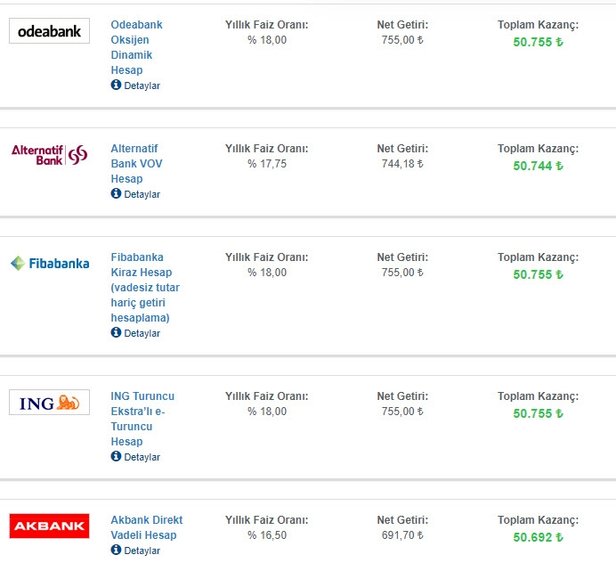Expand Detaylar for ING Turuncu Ekstra'lı

click(141, 457)
